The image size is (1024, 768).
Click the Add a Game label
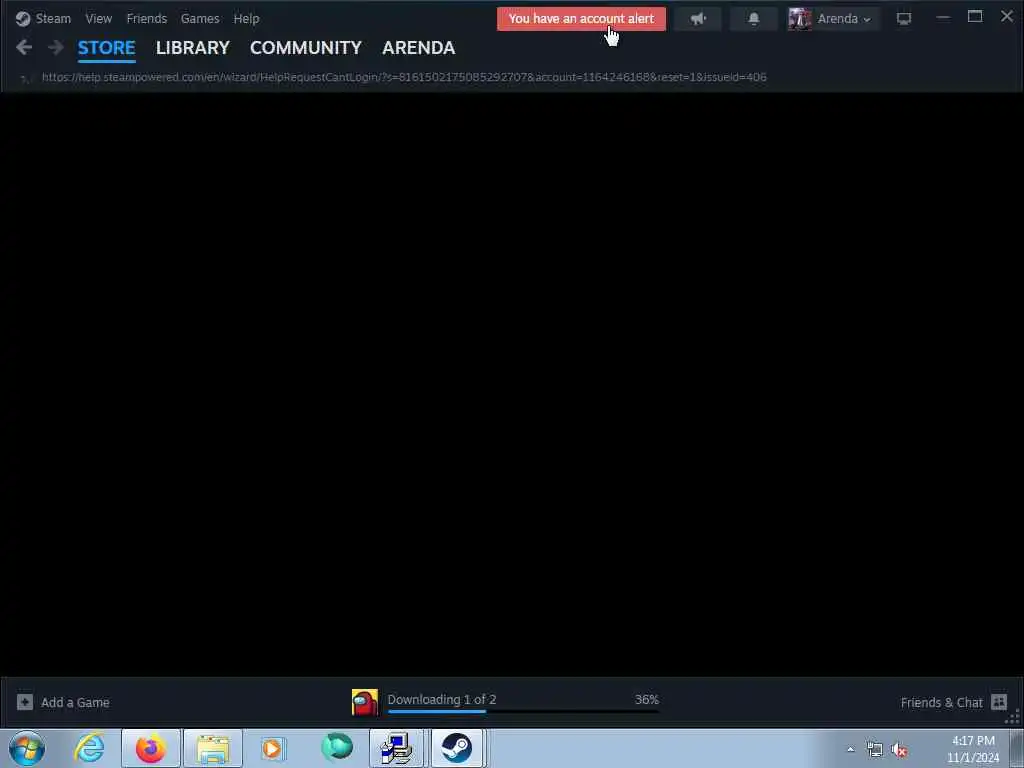[75, 703]
